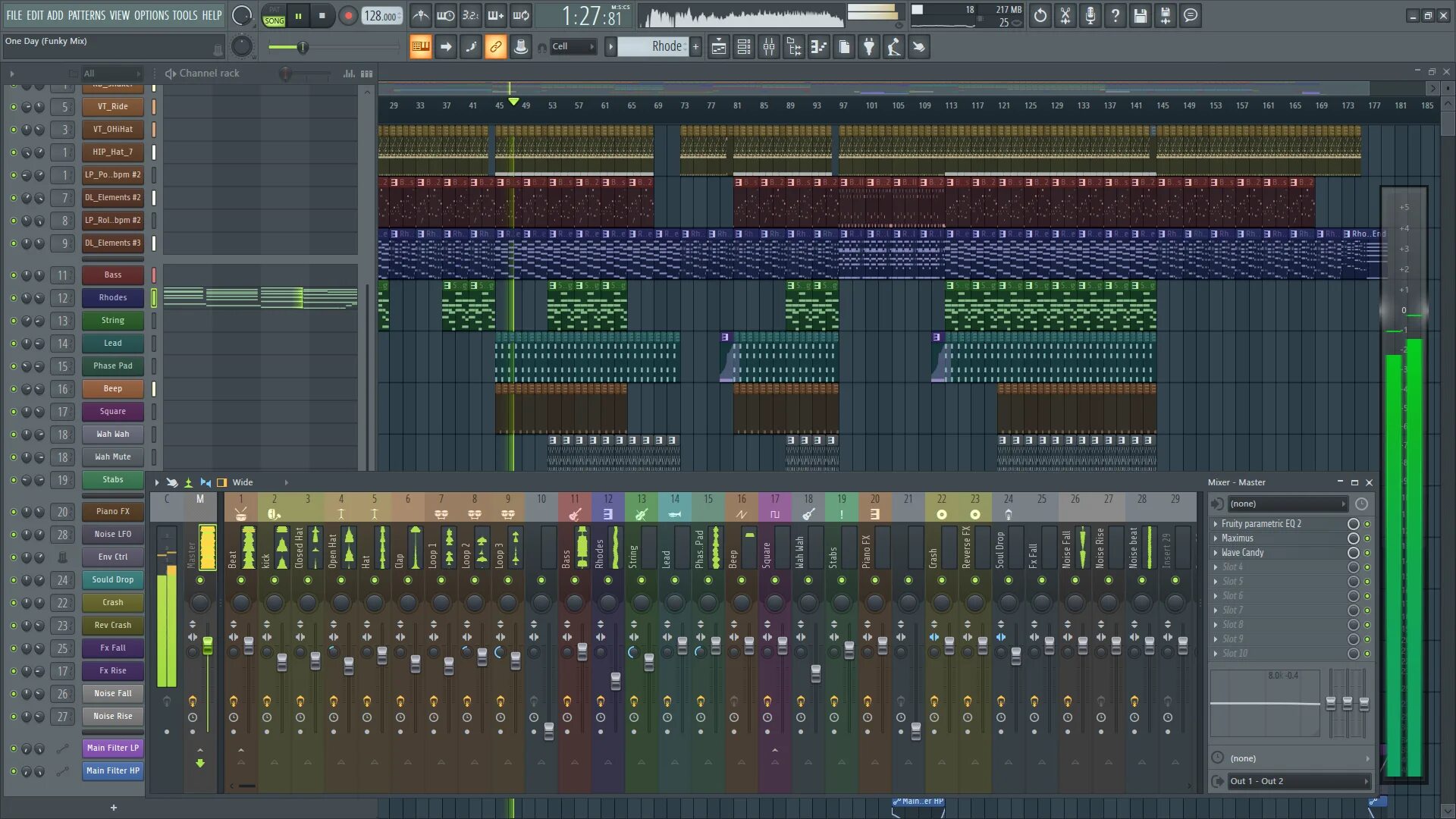
Task: Toggle the mute button on Bass track
Action: 12,275
